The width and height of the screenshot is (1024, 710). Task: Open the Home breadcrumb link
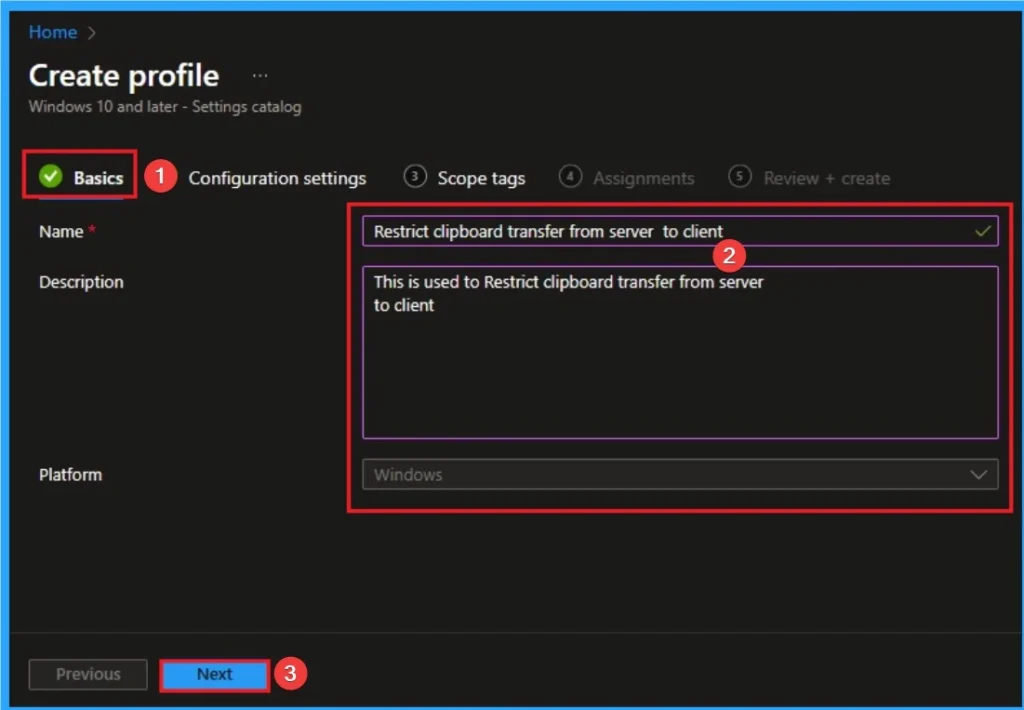tap(52, 32)
